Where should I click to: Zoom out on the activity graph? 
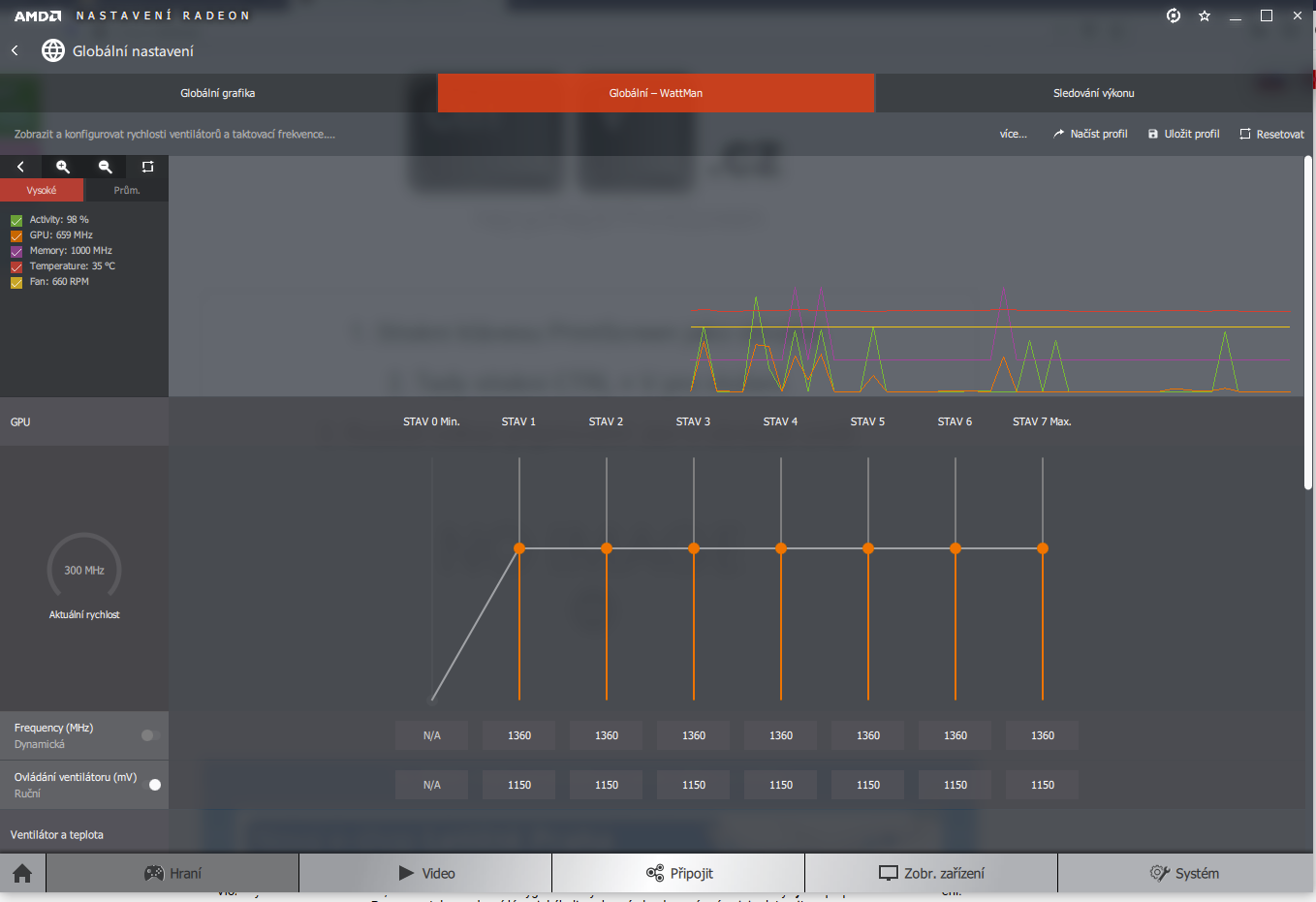pos(106,167)
